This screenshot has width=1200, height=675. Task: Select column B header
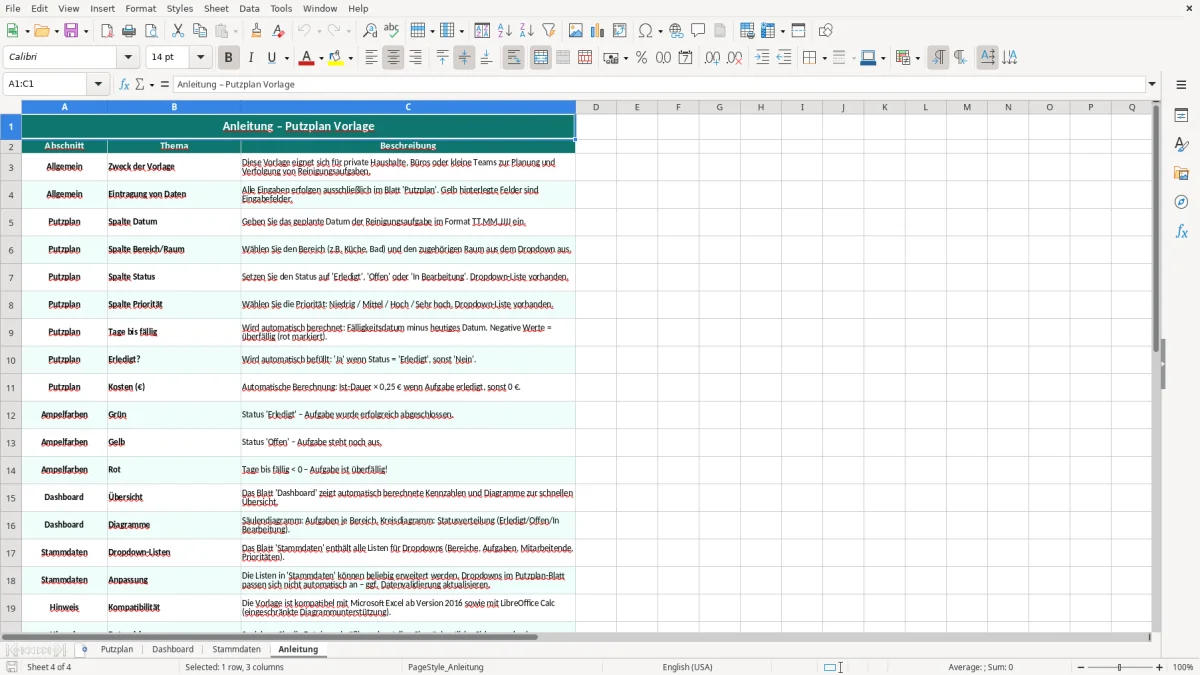[174, 107]
